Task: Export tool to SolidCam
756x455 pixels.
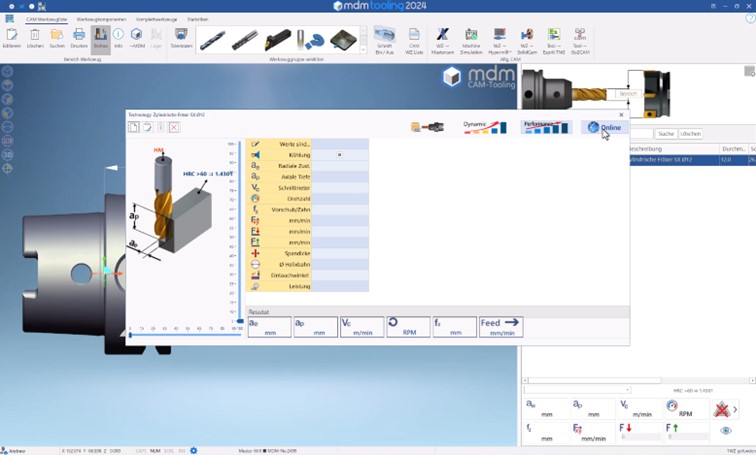Action: click(x=527, y=40)
